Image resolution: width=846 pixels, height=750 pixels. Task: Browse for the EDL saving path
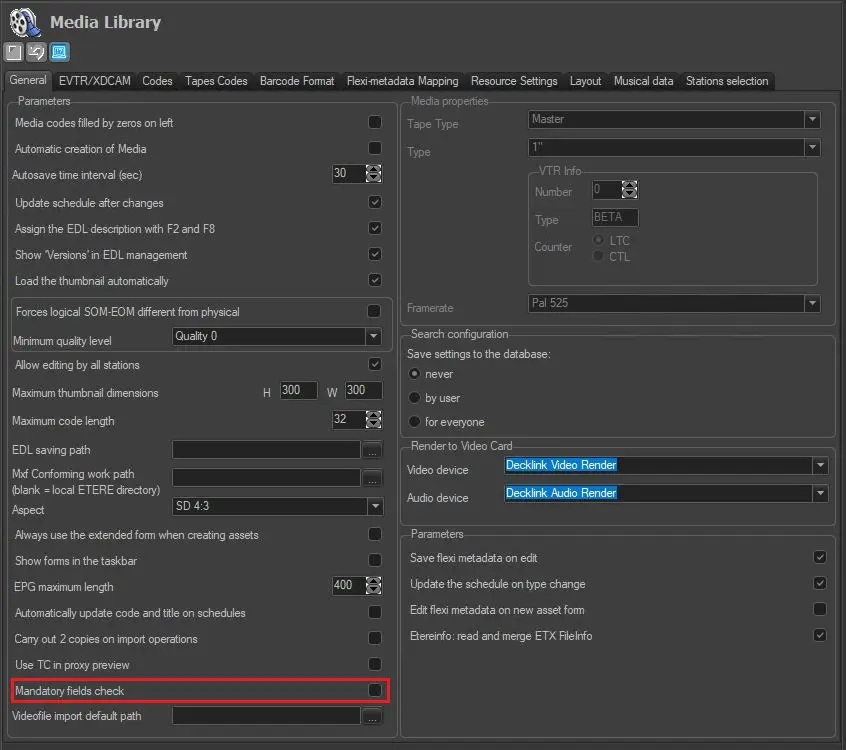(372, 450)
